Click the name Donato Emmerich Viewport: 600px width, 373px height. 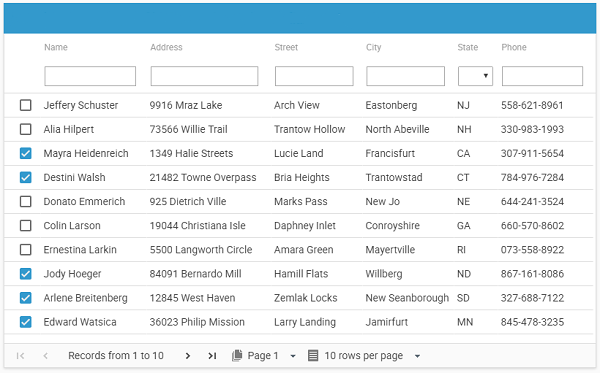(84, 202)
